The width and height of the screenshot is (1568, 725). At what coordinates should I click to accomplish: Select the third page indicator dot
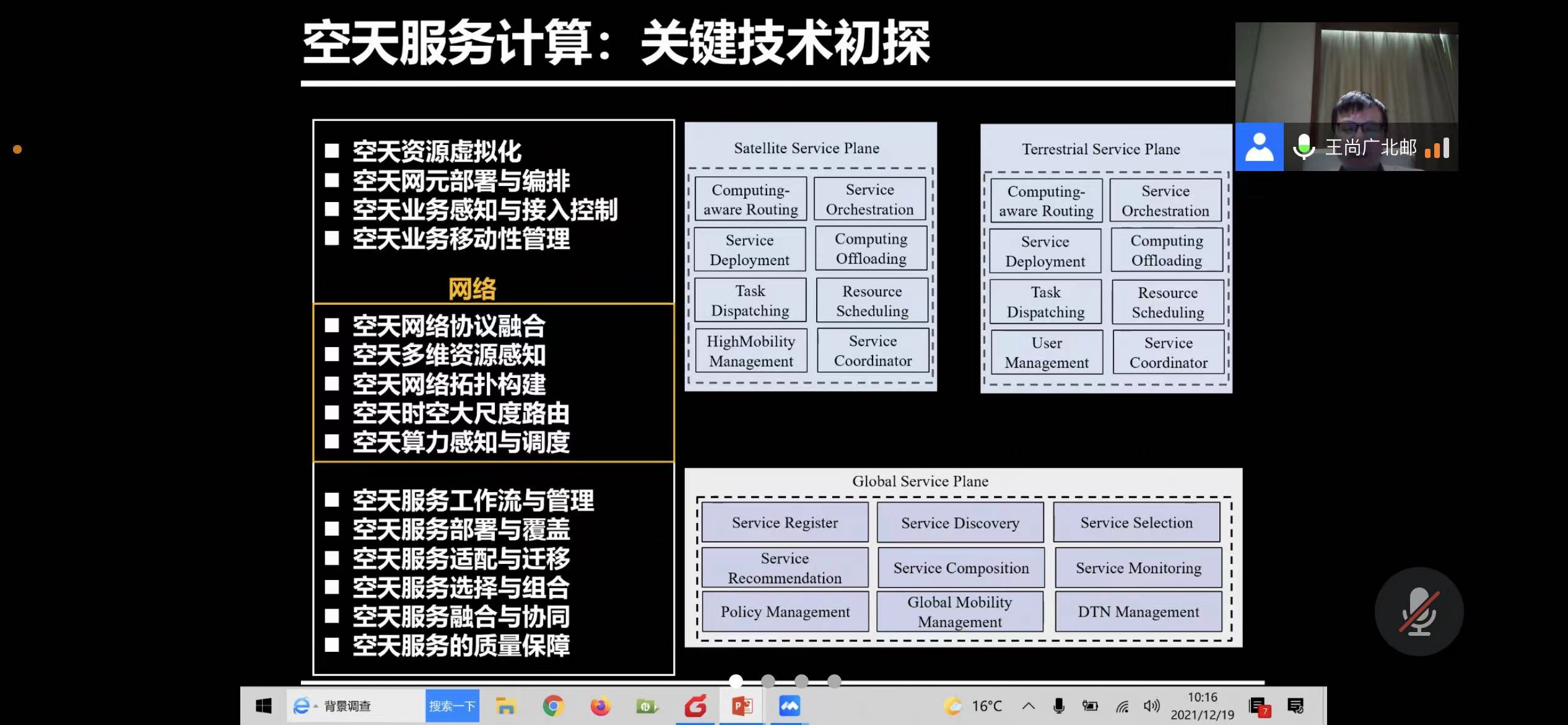(x=801, y=681)
